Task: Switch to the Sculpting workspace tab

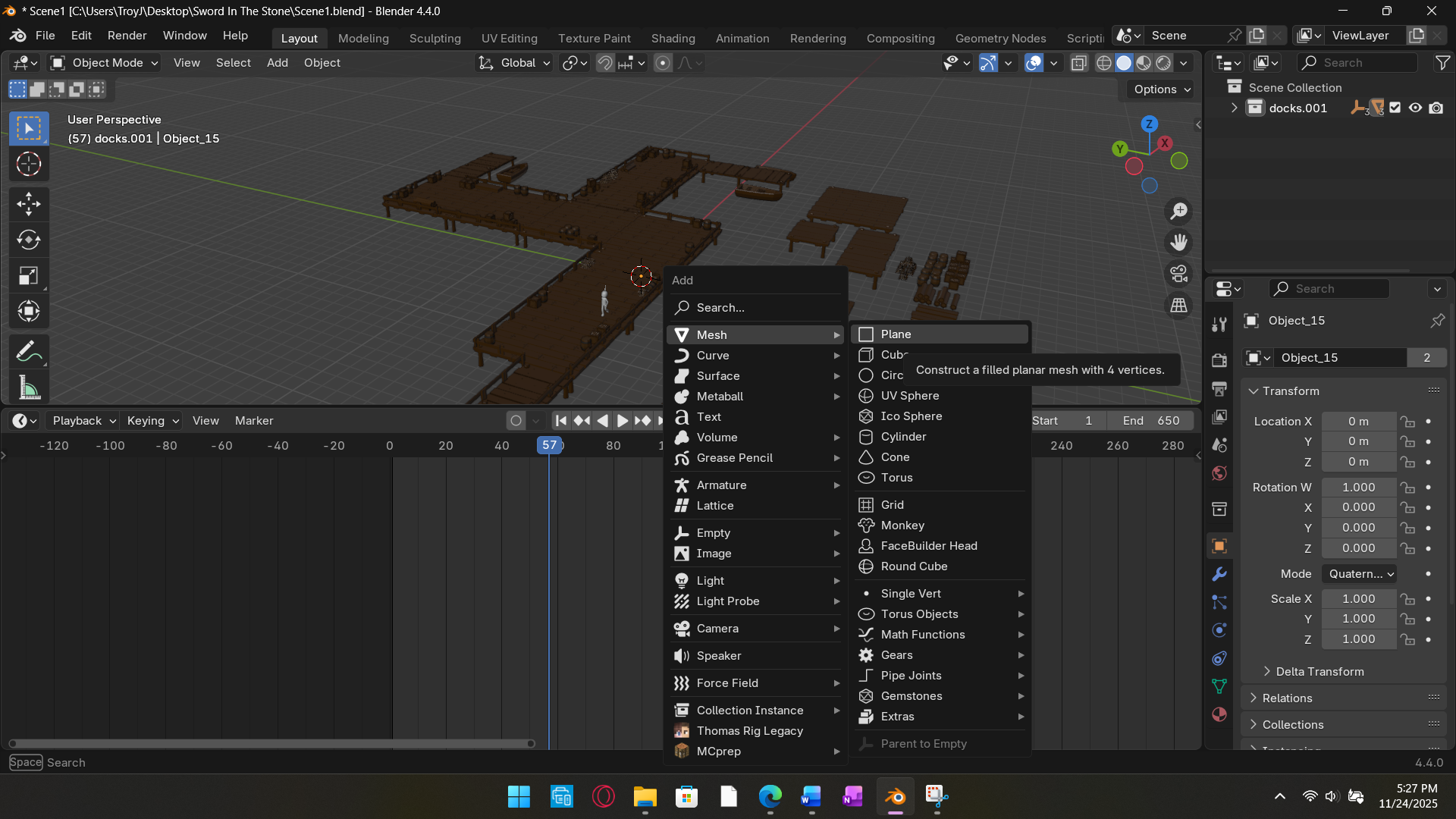Action: pos(435,38)
